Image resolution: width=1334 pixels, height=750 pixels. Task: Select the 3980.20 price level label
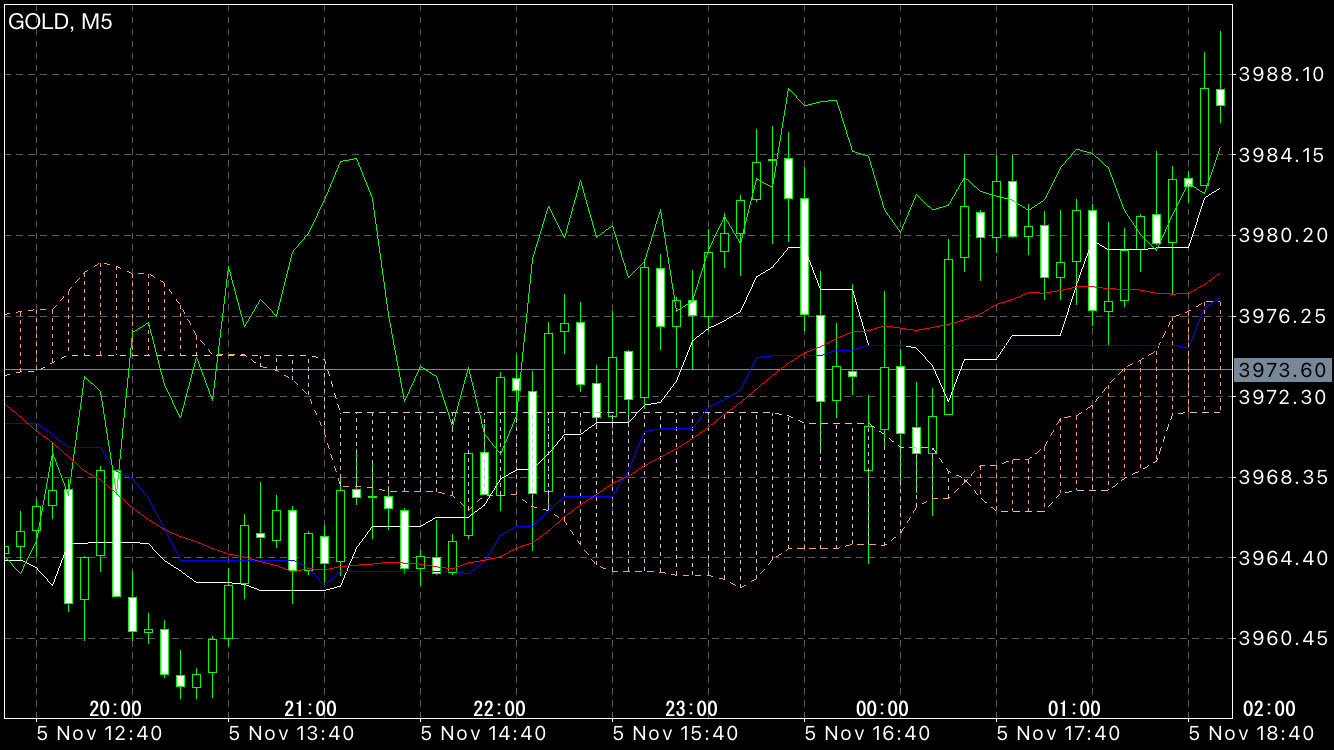[1281, 236]
